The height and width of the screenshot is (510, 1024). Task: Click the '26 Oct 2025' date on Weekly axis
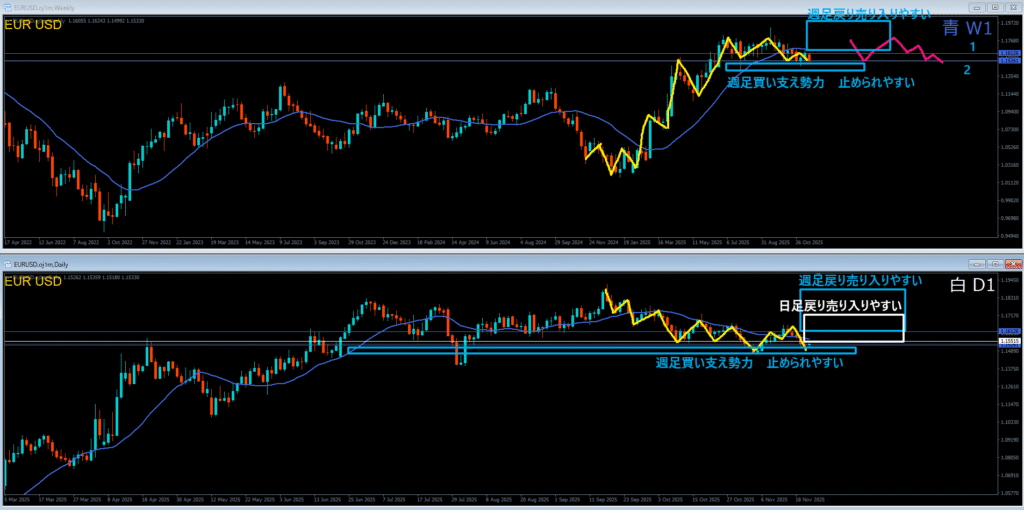[x=810, y=242]
